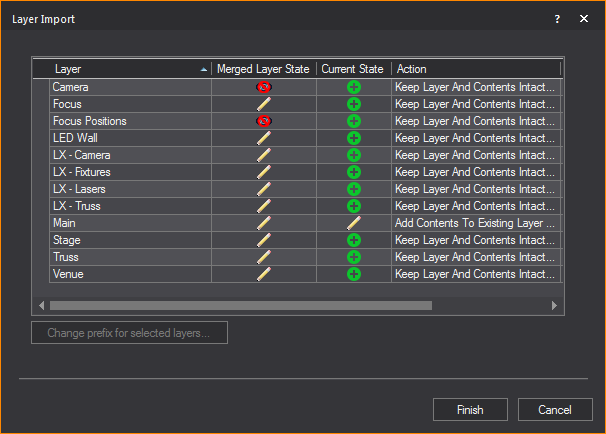Screen dimensions: 606x434
Task: Open Action cell for Camera layer
Action: coord(475,87)
